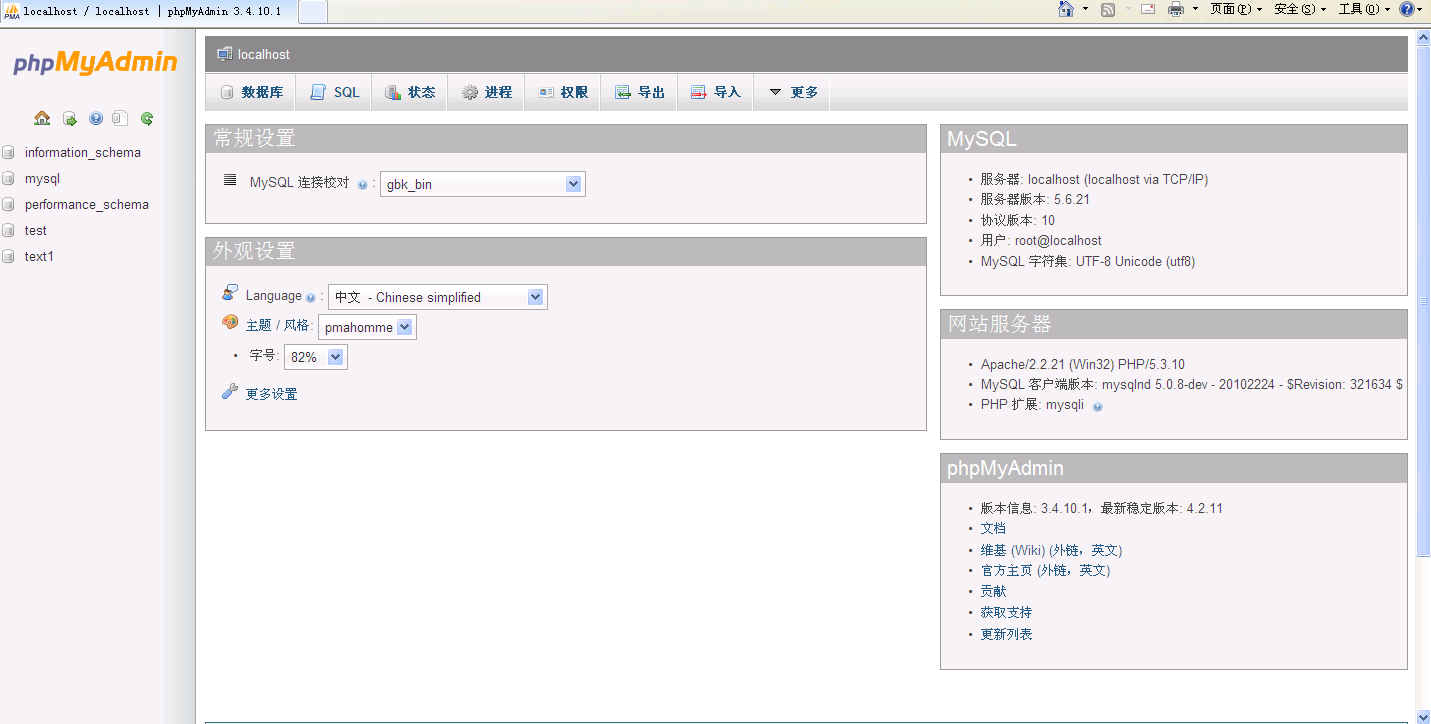Screen dimensions: 1431x724
Task: Open the browser 安全(S) menu dropdown
Action: pyautogui.click(x=1300, y=9)
